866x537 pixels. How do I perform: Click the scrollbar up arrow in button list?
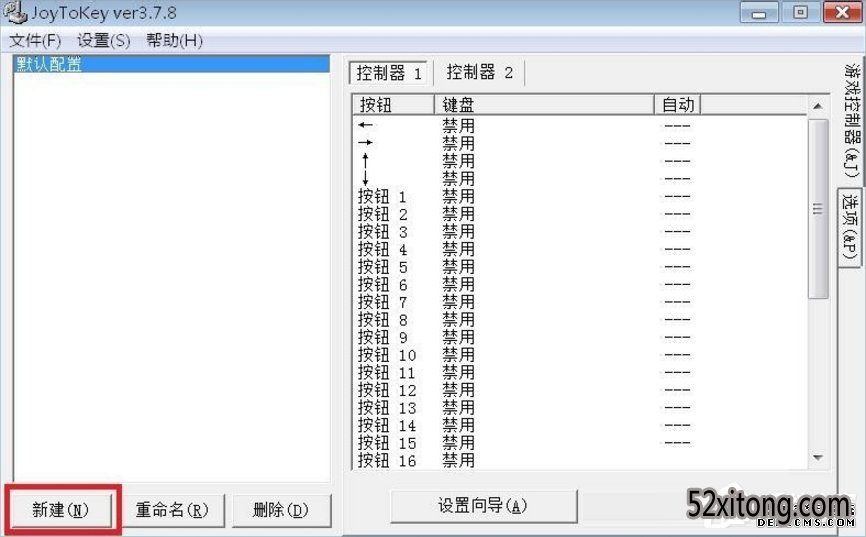tap(818, 106)
